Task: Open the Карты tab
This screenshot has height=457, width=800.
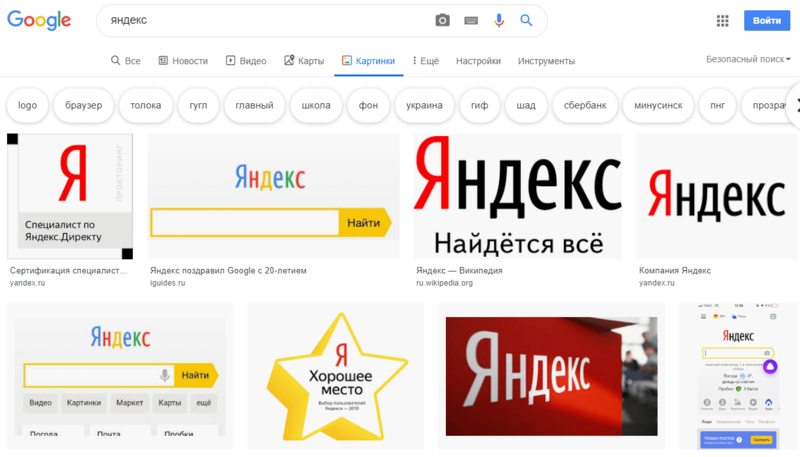Action: click(x=304, y=61)
